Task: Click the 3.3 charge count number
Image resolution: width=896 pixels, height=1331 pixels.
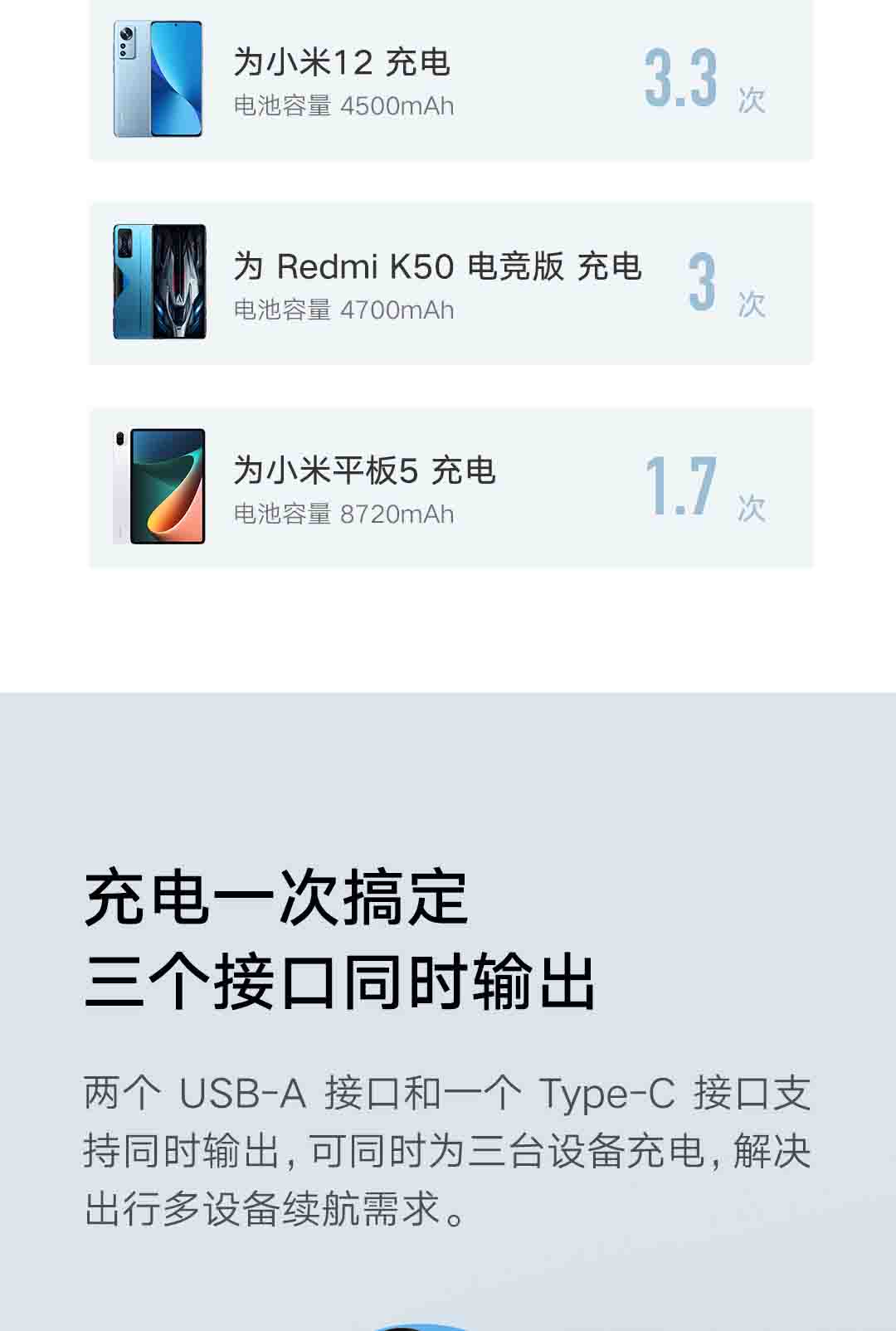Action: pos(680,78)
